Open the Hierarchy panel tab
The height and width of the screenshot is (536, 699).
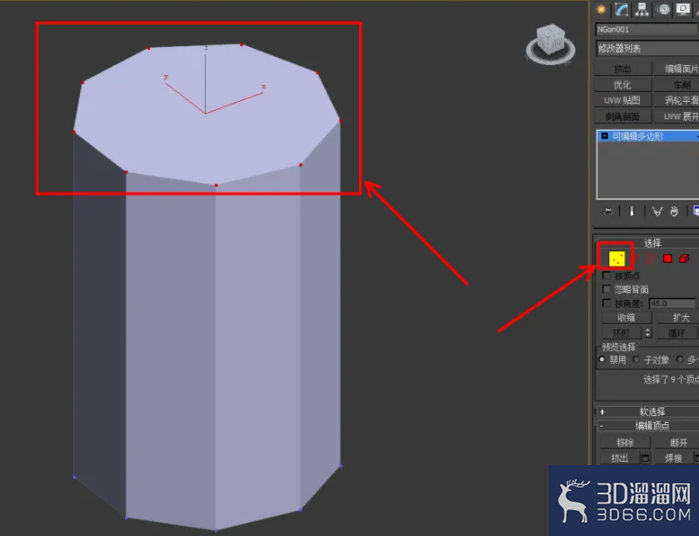[642, 9]
